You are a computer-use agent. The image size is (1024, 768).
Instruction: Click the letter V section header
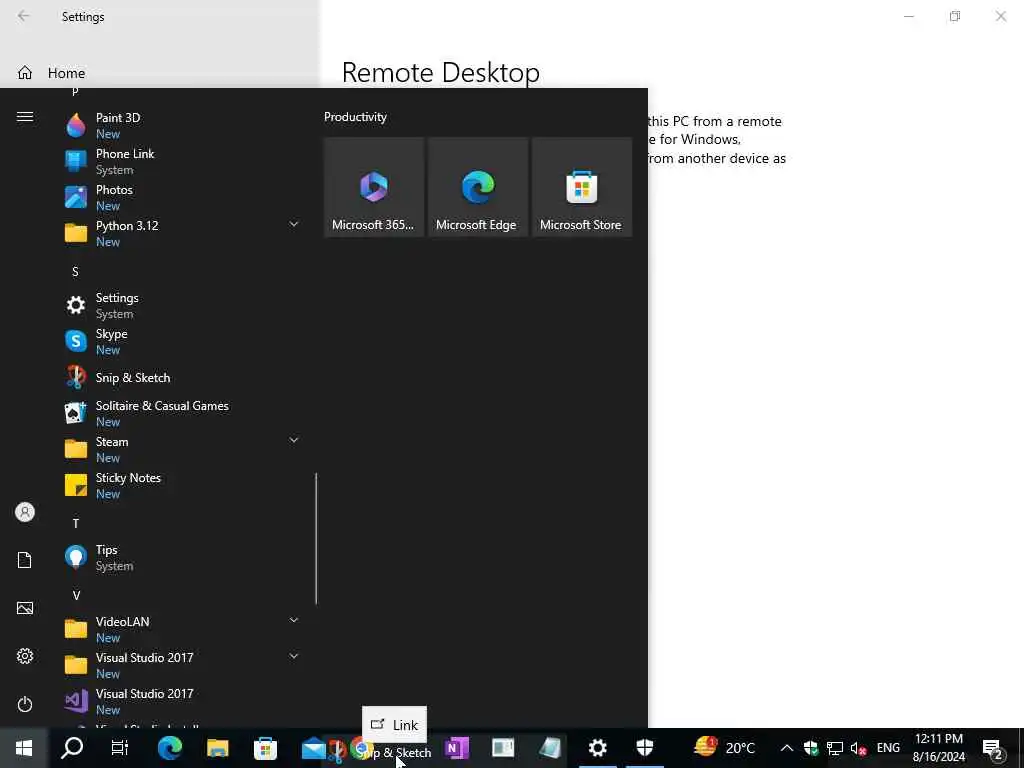click(x=76, y=596)
